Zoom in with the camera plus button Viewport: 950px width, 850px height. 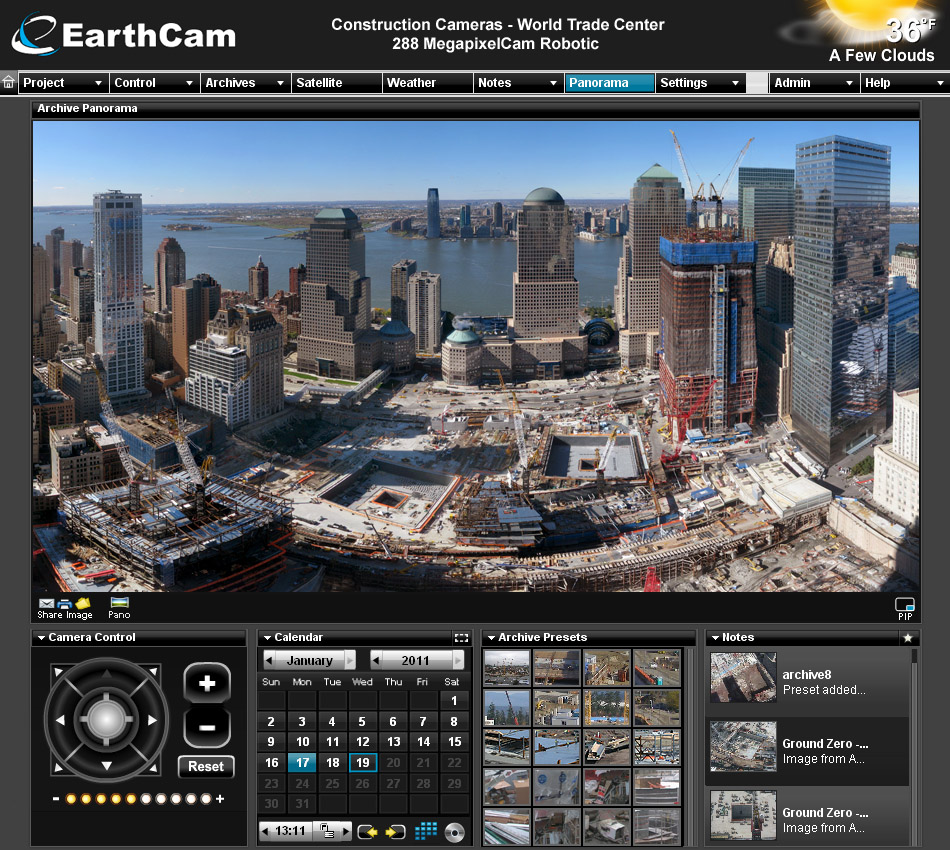pyautogui.click(x=207, y=683)
